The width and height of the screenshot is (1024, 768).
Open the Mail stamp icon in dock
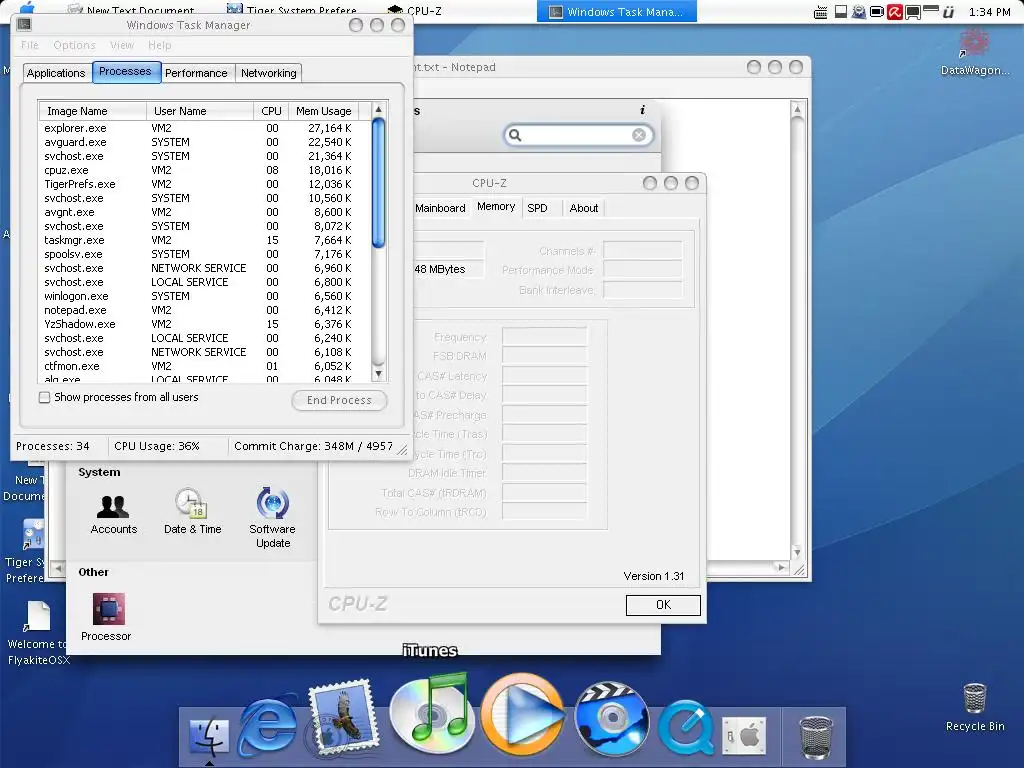344,716
